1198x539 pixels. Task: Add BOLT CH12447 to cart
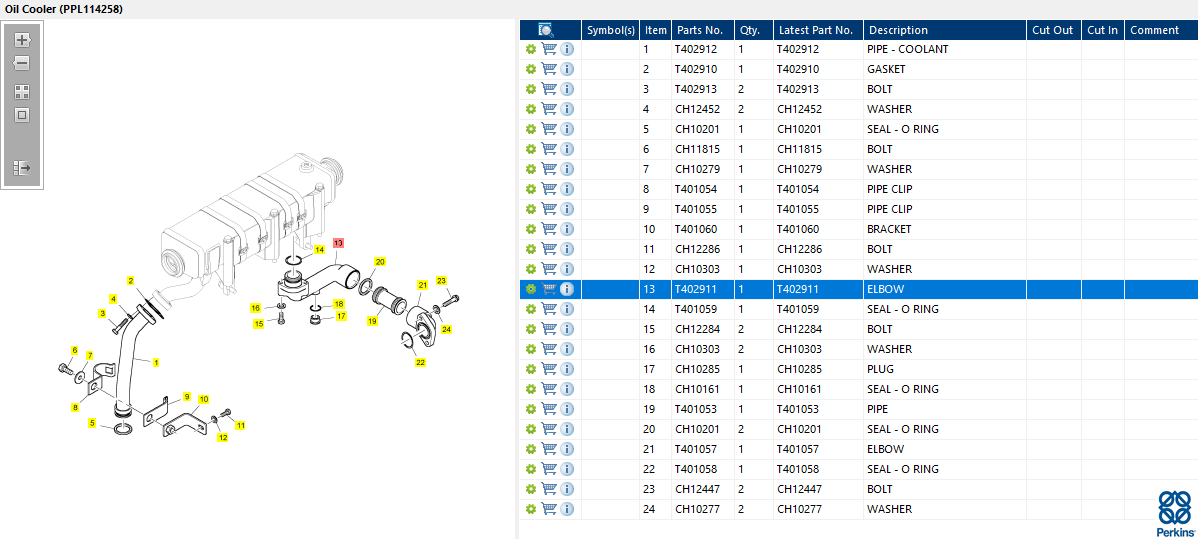click(x=549, y=489)
